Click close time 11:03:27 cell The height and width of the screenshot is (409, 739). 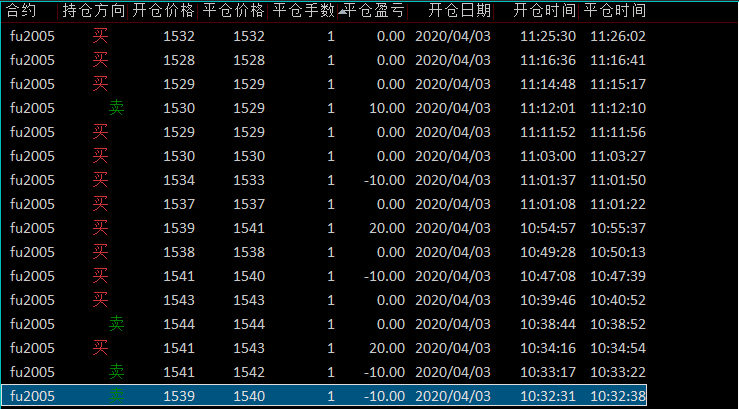618,156
